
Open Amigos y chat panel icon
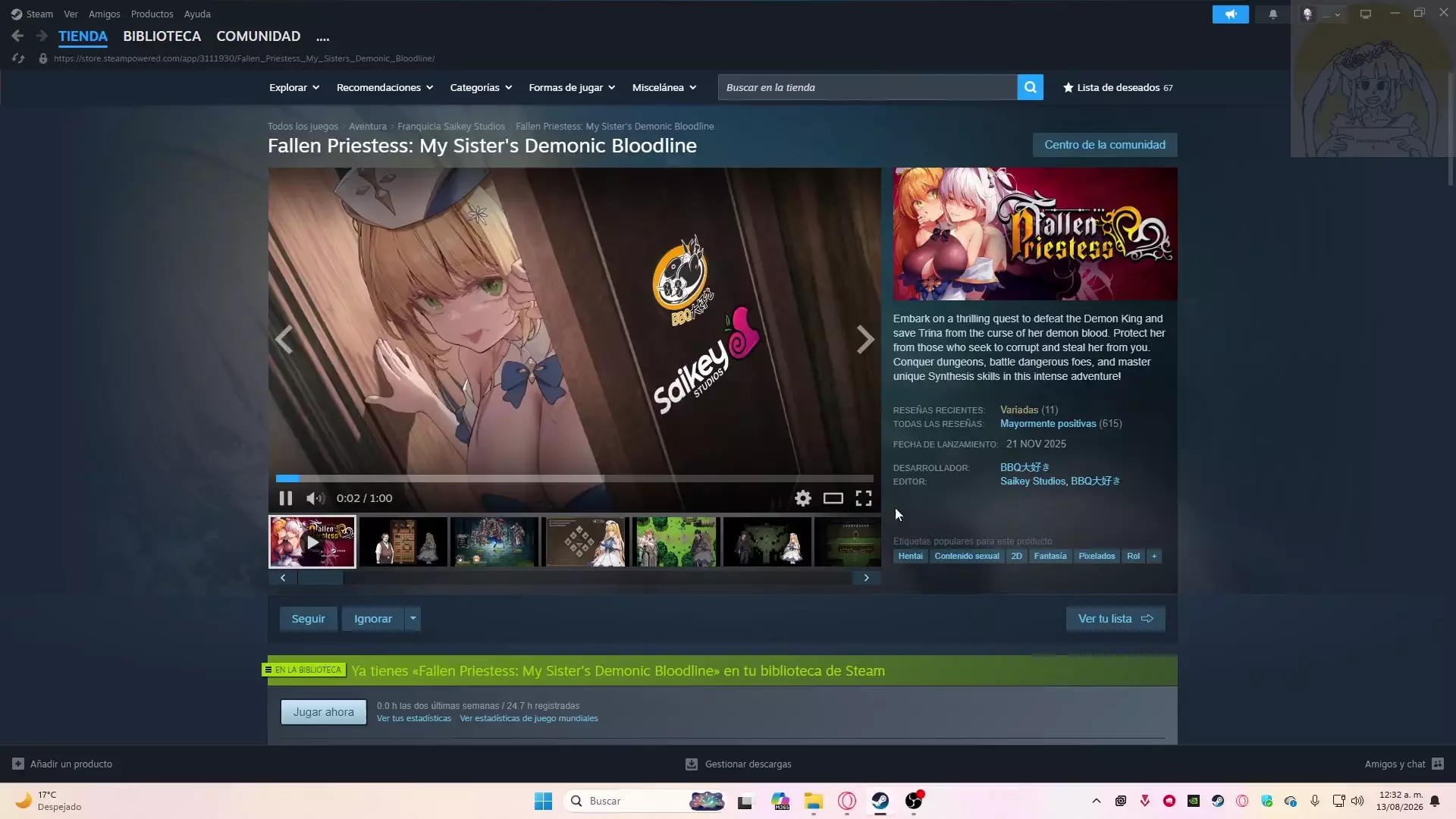(x=1438, y=764)
